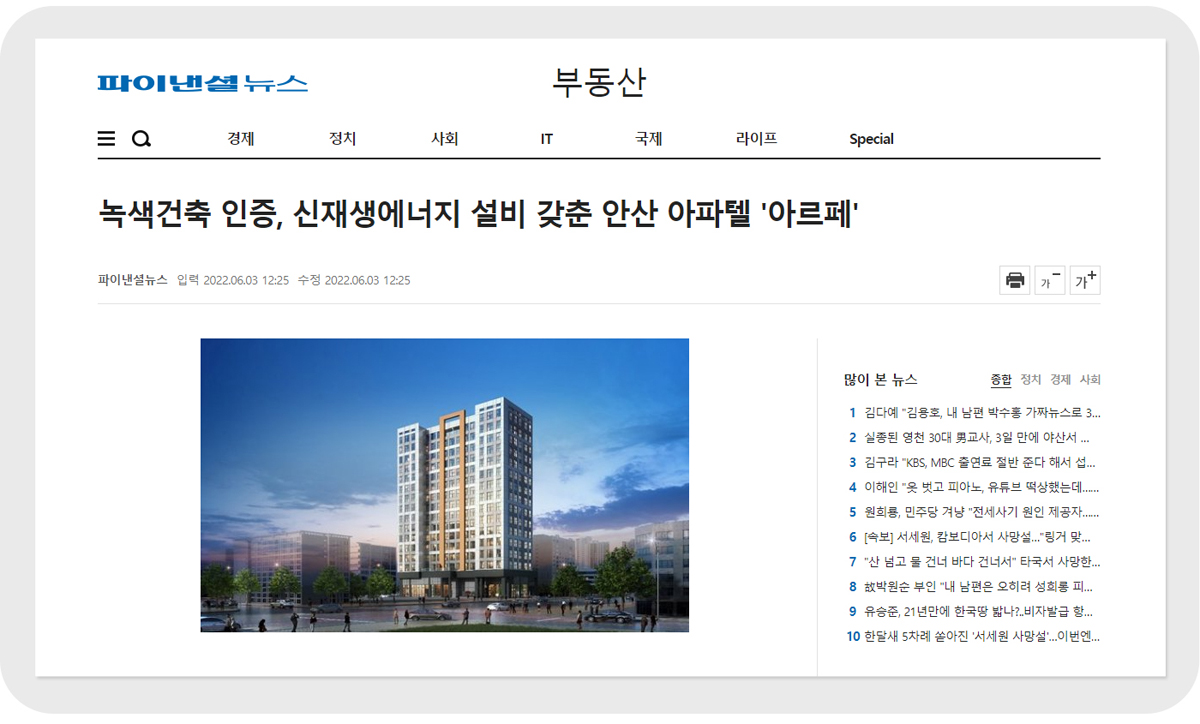This screenshot has width=1200, height=724.
Task: Click the apartment building article image
Action: pos(445,485)
